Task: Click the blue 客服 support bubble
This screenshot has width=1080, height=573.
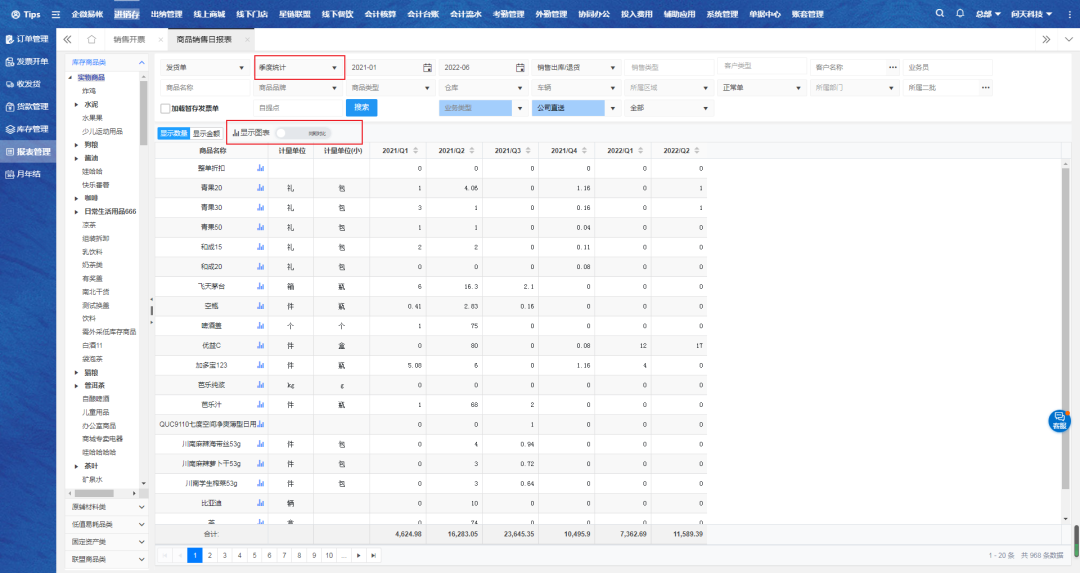Action: click(x=1058, y=421)
